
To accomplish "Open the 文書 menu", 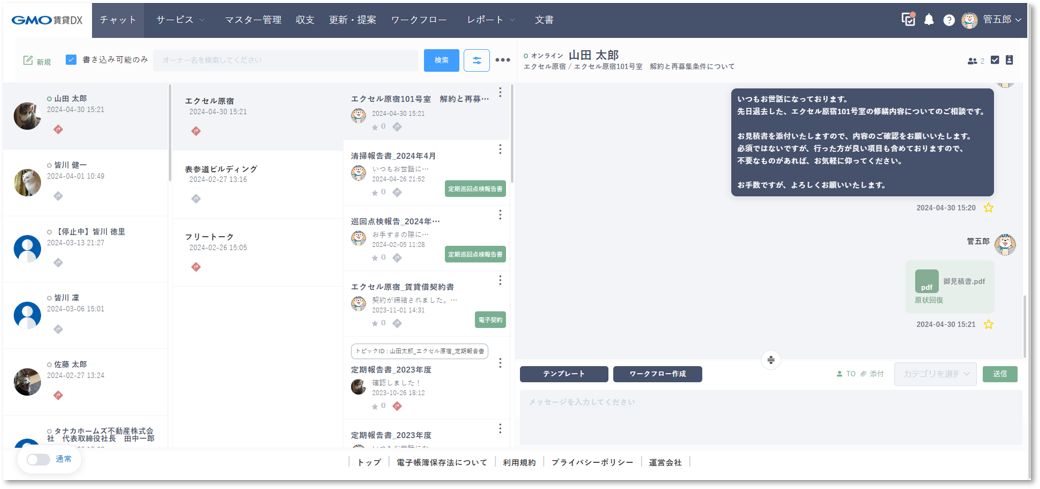I will (545, 20).
